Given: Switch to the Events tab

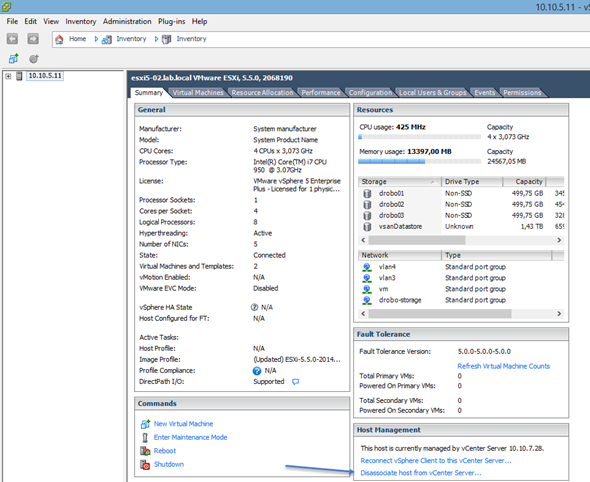Looking at the screenshot, I should click(485, 93).
